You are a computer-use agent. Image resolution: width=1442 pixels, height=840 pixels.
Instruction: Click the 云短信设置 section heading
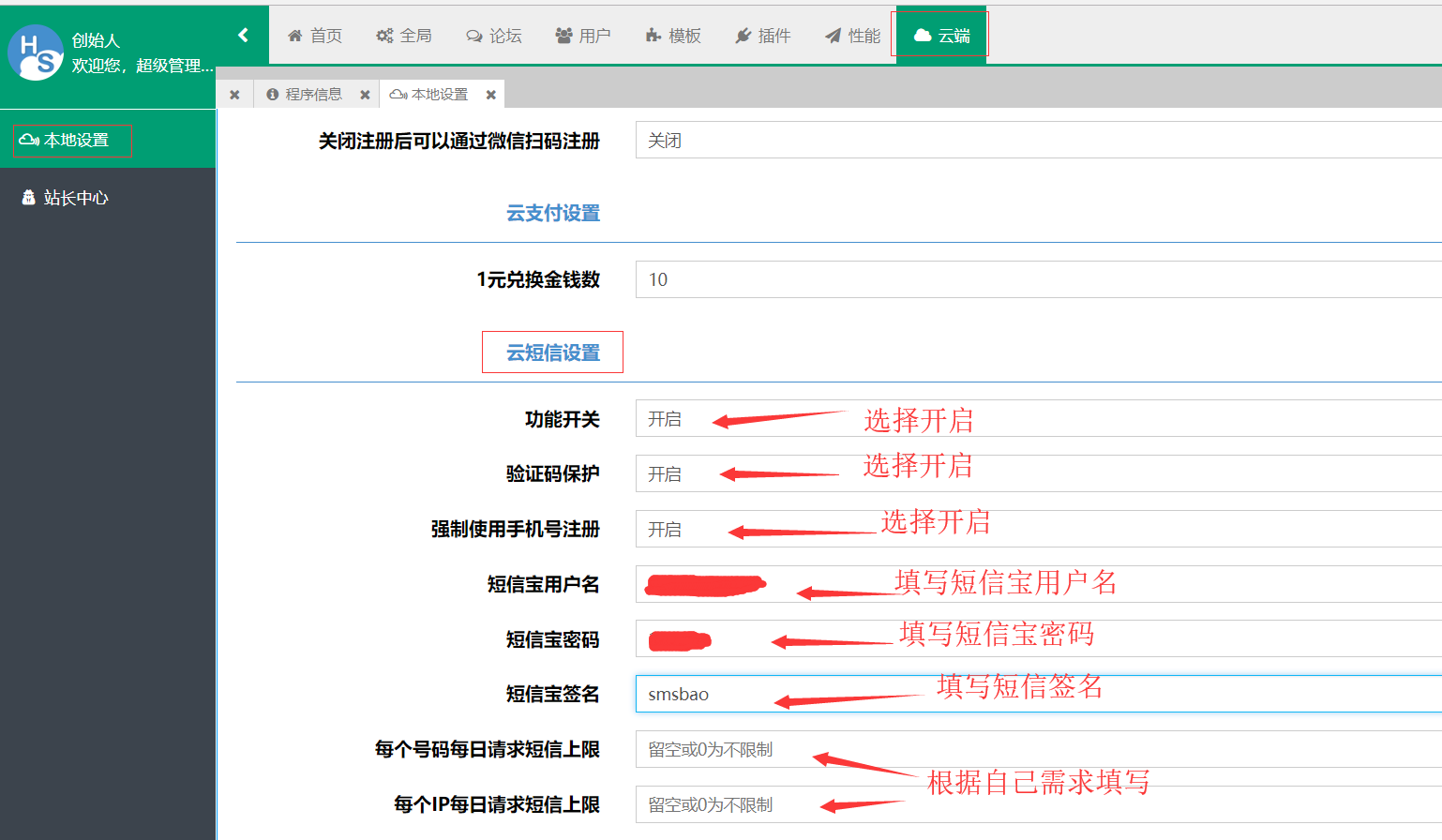coord(553,352)
